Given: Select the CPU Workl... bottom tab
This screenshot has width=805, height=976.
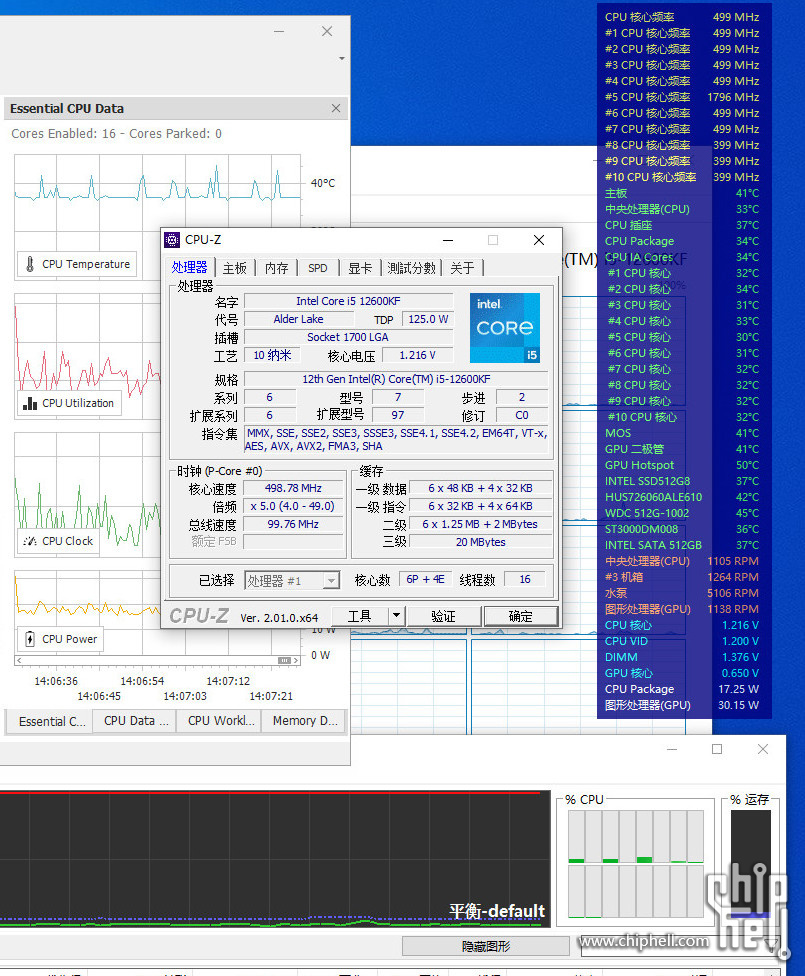Looking at the screenshot, I should click(x=219, y=721).
